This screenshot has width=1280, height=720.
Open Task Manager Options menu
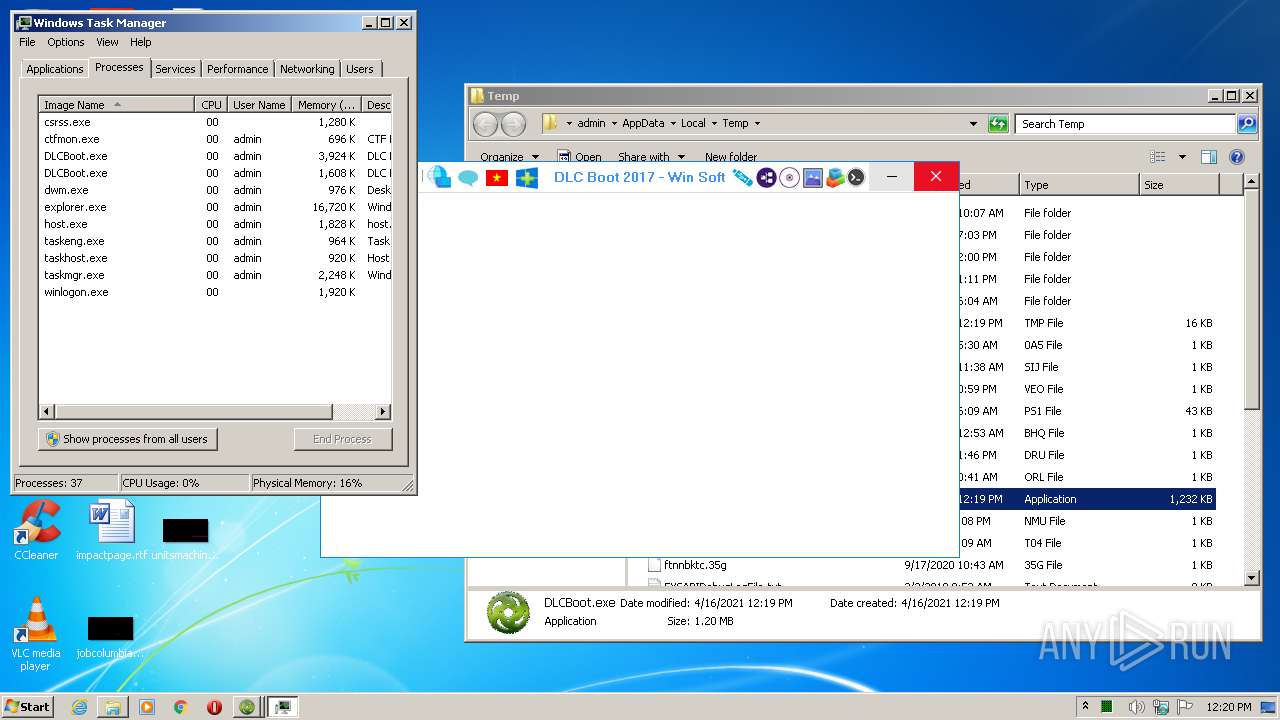pyautogui.click(x=66, y=42)
